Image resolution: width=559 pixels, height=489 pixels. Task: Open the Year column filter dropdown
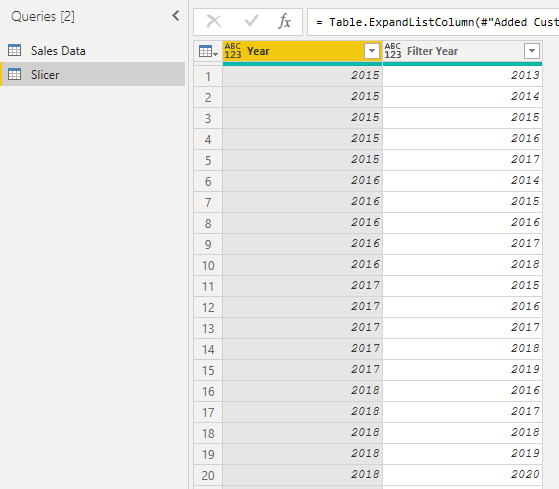(x=372, y=51)
